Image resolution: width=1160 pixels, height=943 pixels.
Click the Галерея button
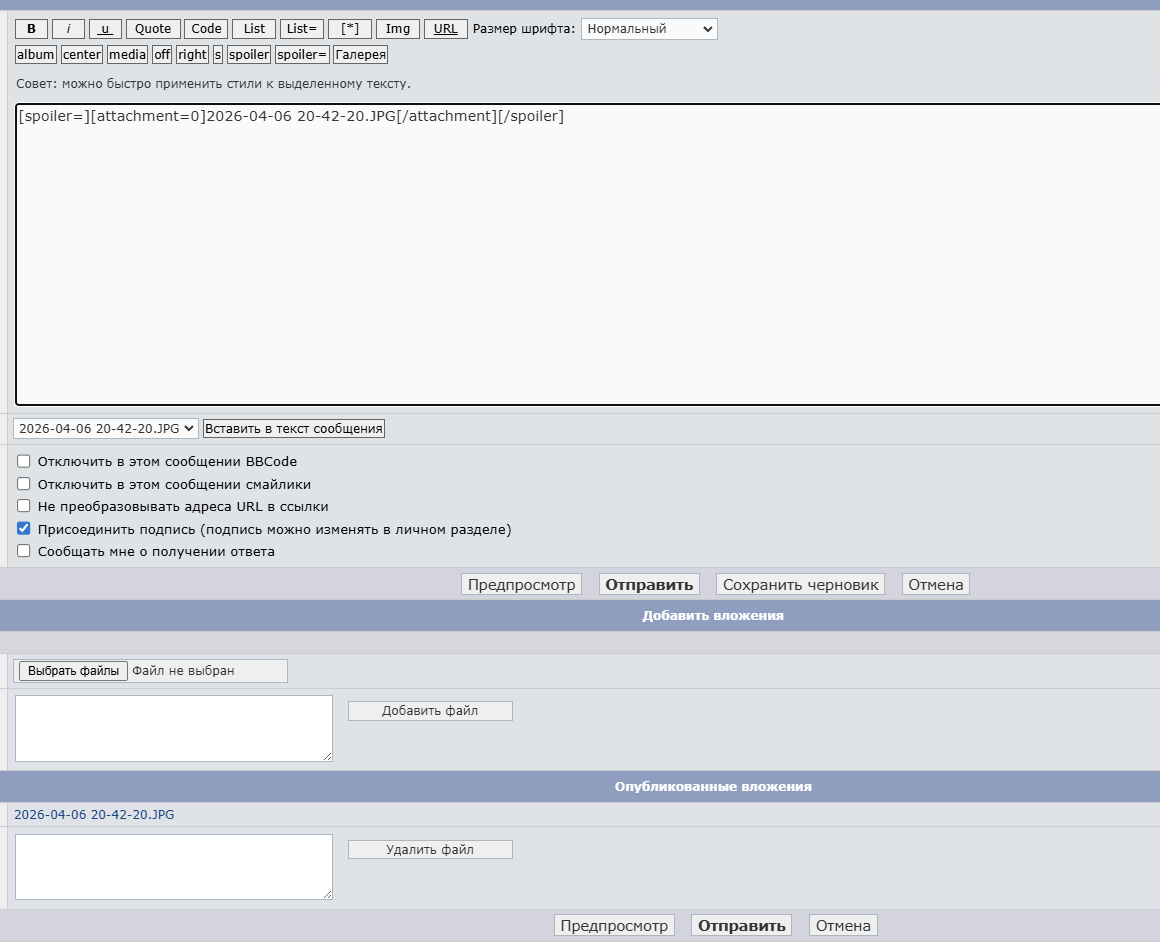(360, 55)
